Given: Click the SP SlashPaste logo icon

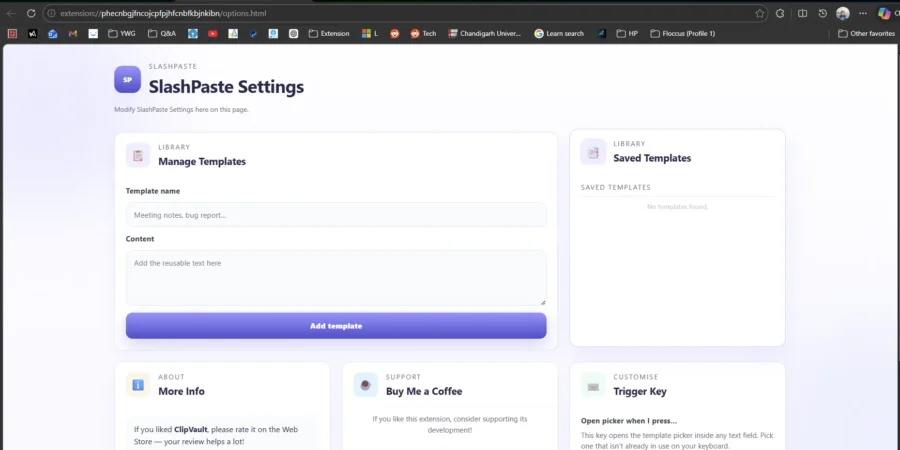Looking at the screenshot, I should 127,79.
